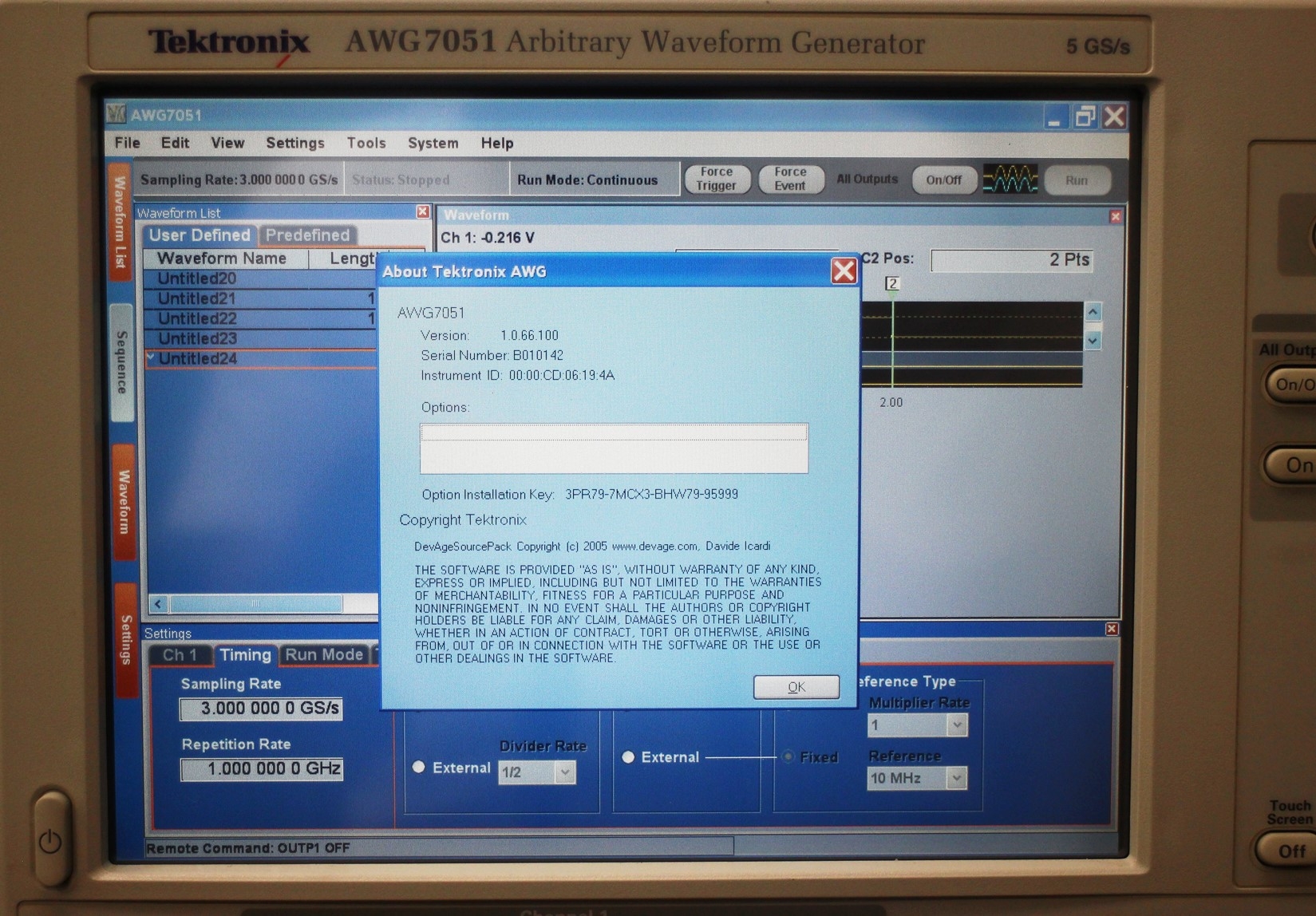1316x916 pixels.
Task: Close the AWG7051 application window
Action: [x=1115, y=117]
